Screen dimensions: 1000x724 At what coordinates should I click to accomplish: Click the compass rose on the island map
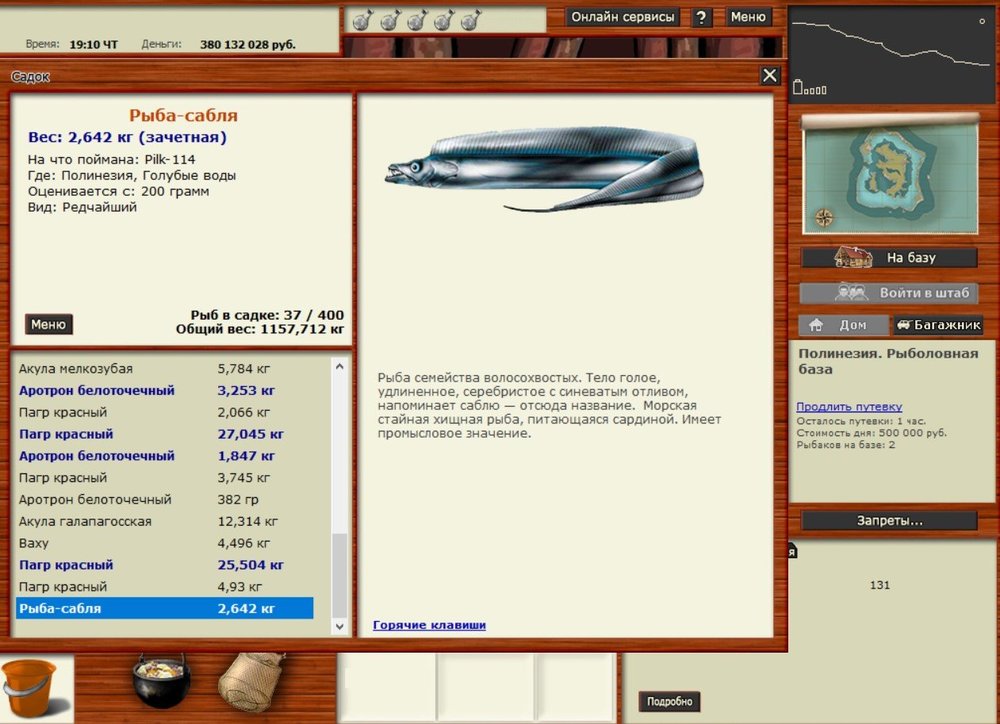pos(825,217)
